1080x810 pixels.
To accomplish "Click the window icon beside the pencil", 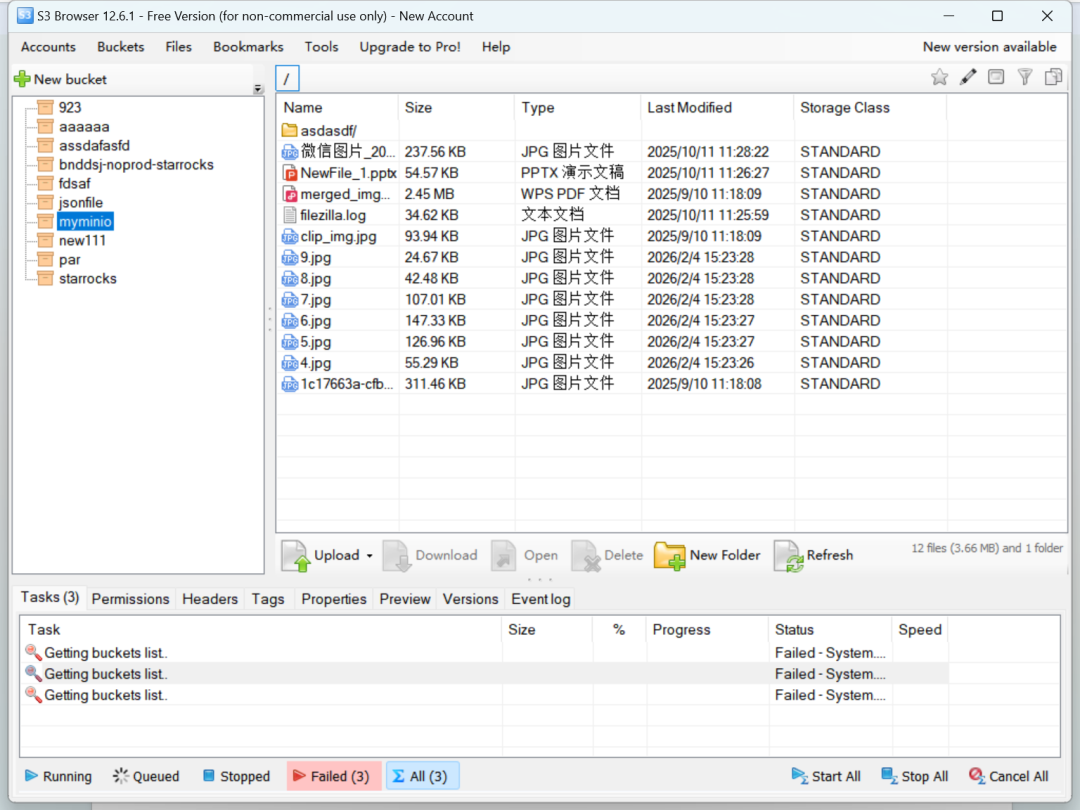I will tap(996, 77).
